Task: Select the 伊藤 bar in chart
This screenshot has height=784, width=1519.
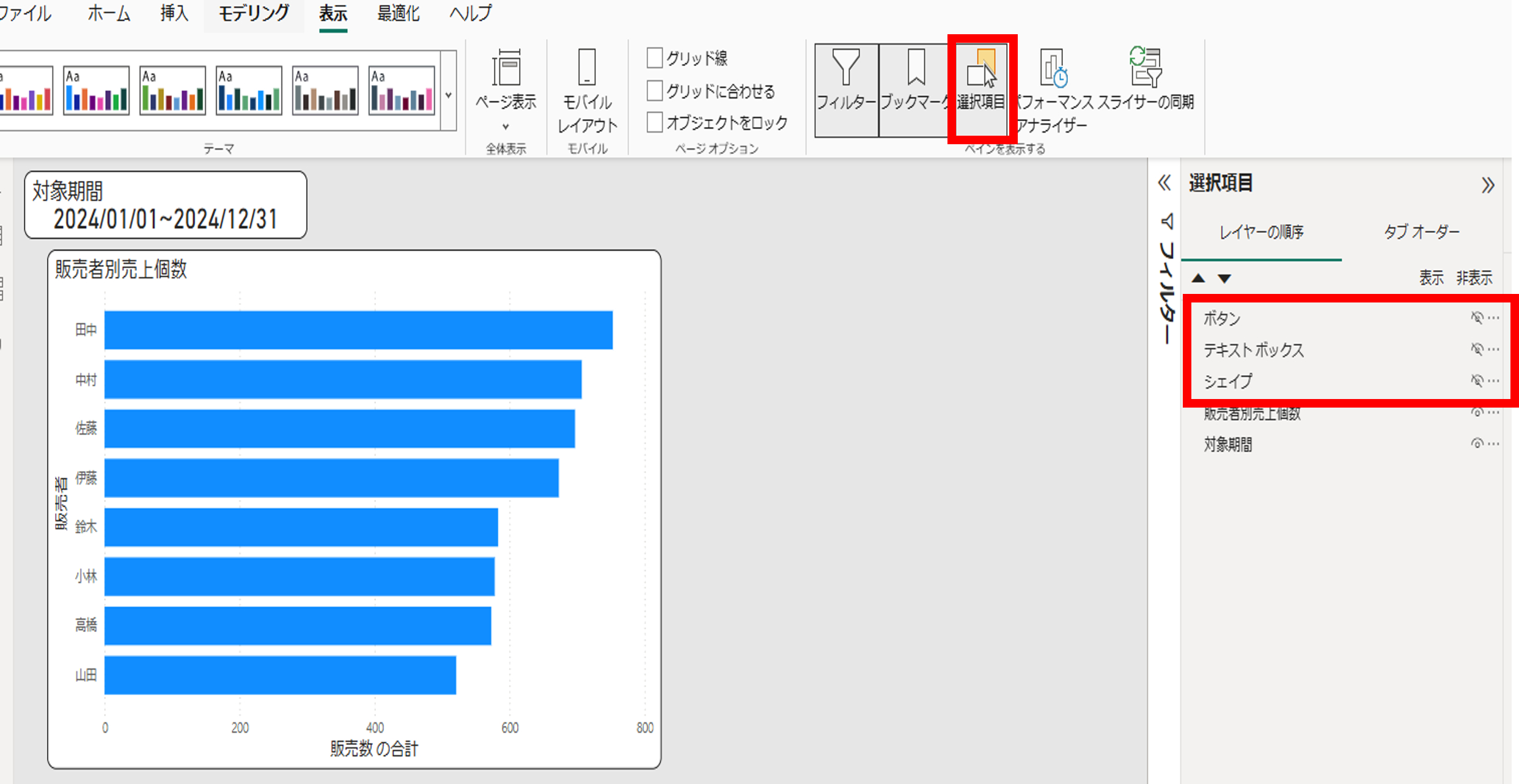Action: [x=331, y=478]
